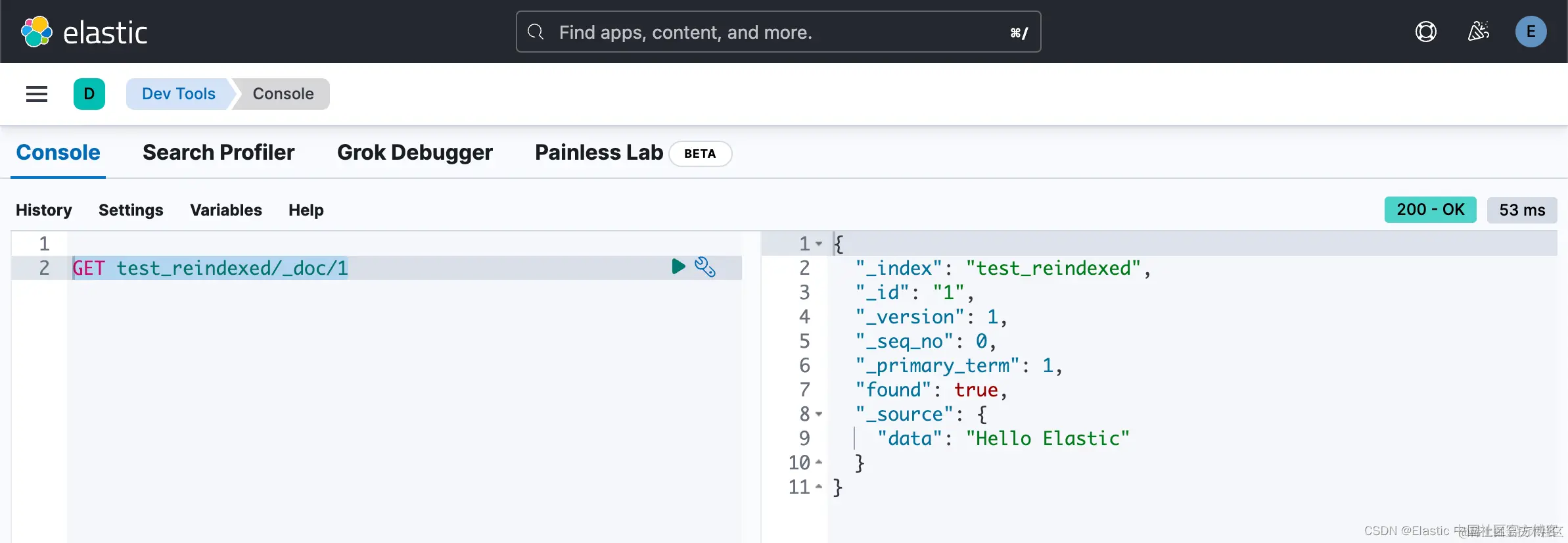Open the user profile E avatar
This screenshot has height=543, width=1568.
click(1531, 32)
